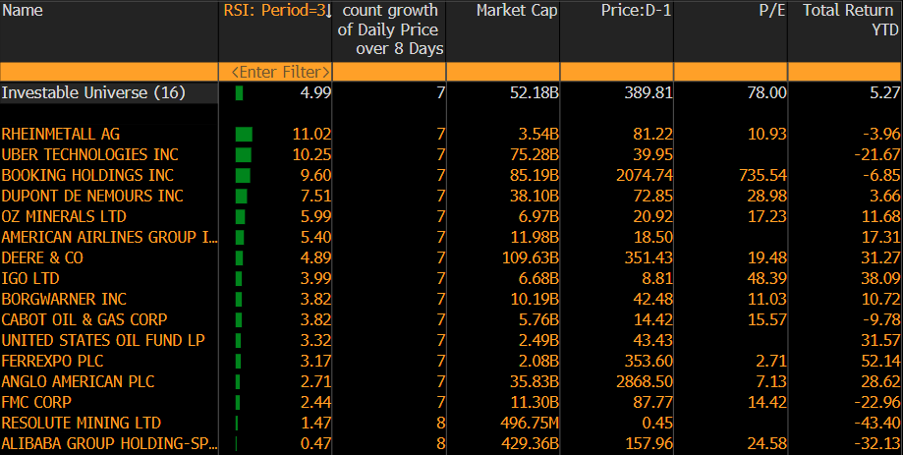Click Investable Universe market cap 52.18B
904x456 pixels.
click(534, 93)
